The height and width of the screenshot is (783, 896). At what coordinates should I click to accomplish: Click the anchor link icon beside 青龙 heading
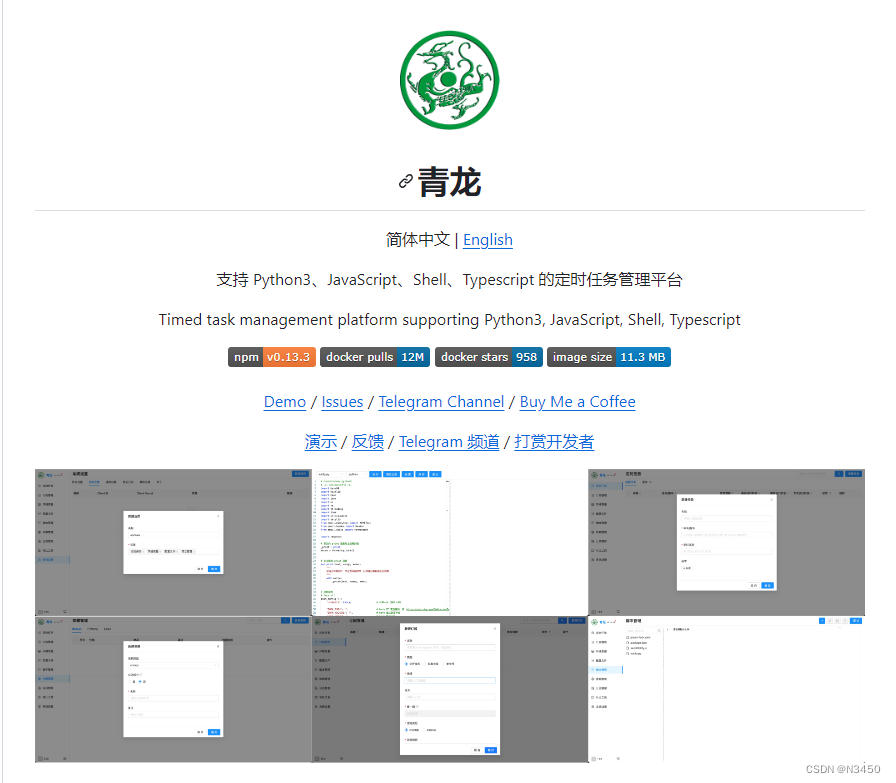(406, 181)
